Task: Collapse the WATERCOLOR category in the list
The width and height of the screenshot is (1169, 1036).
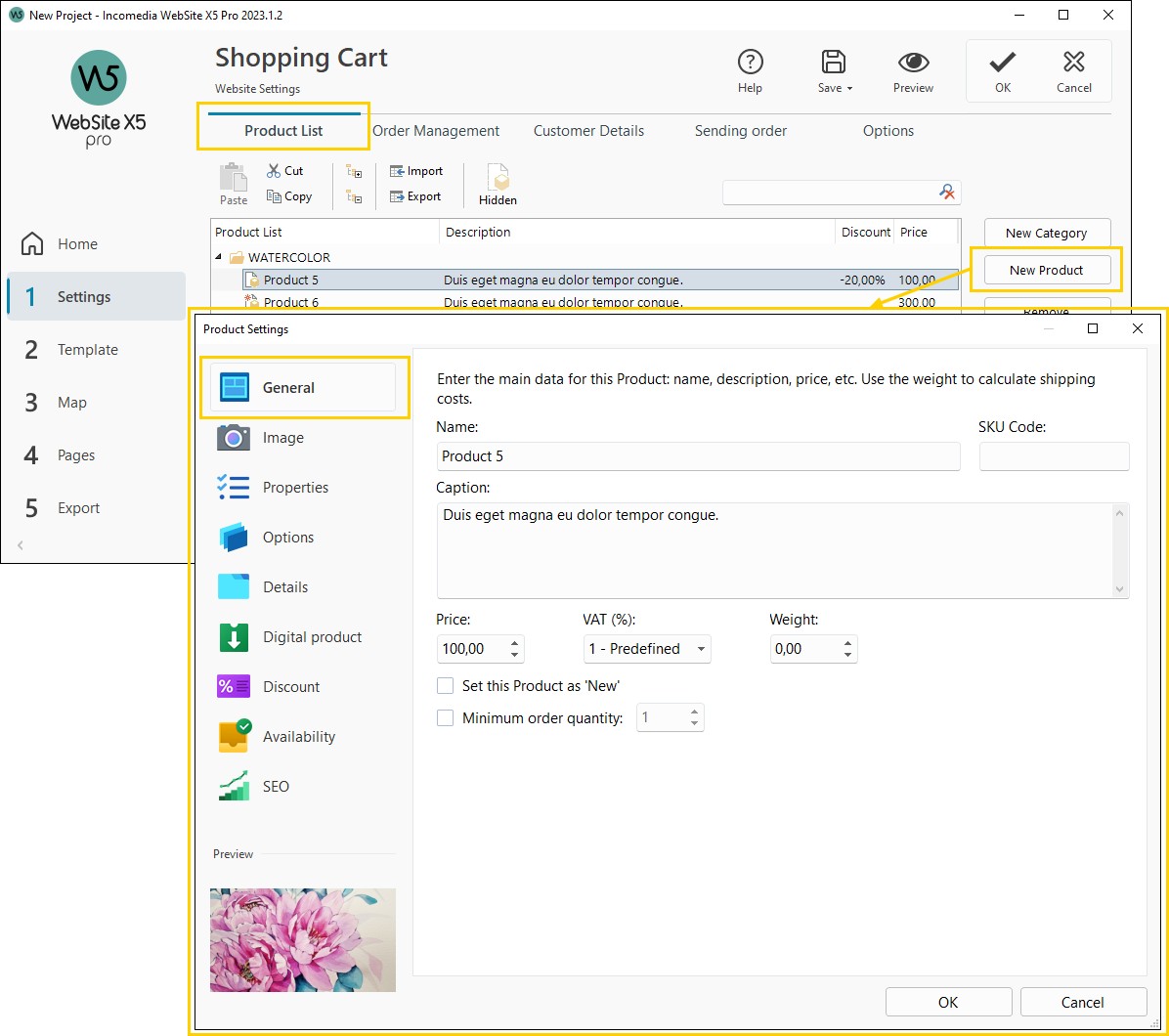Action: coord(219,257)
